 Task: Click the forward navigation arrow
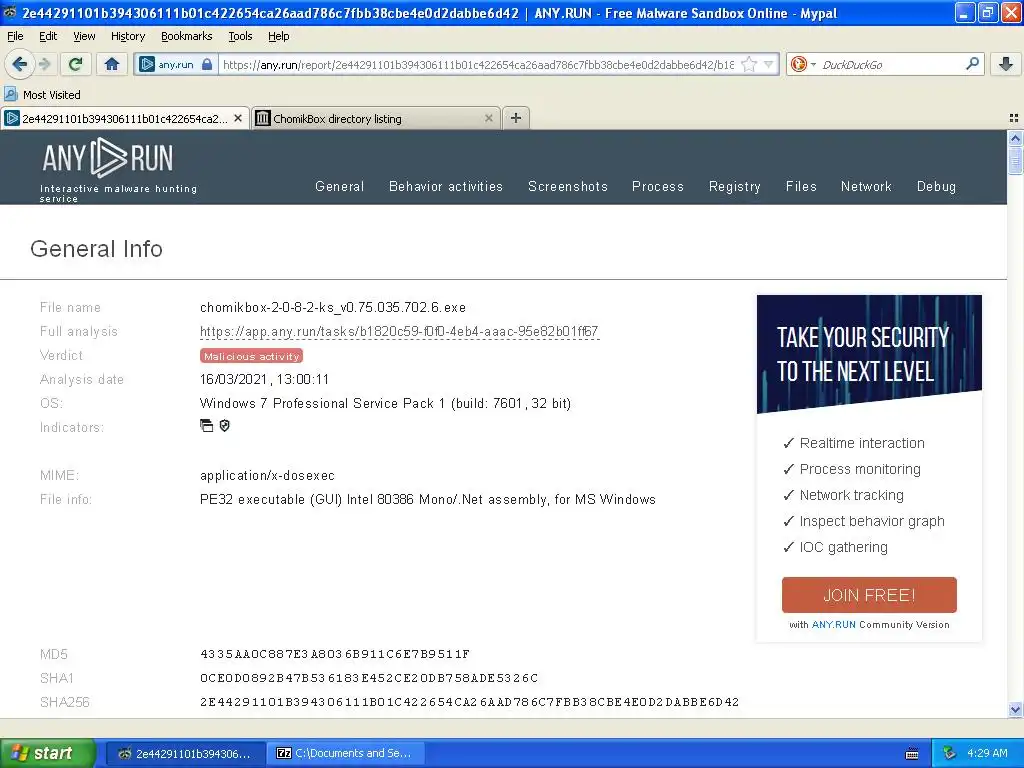(x=45, y=64)
